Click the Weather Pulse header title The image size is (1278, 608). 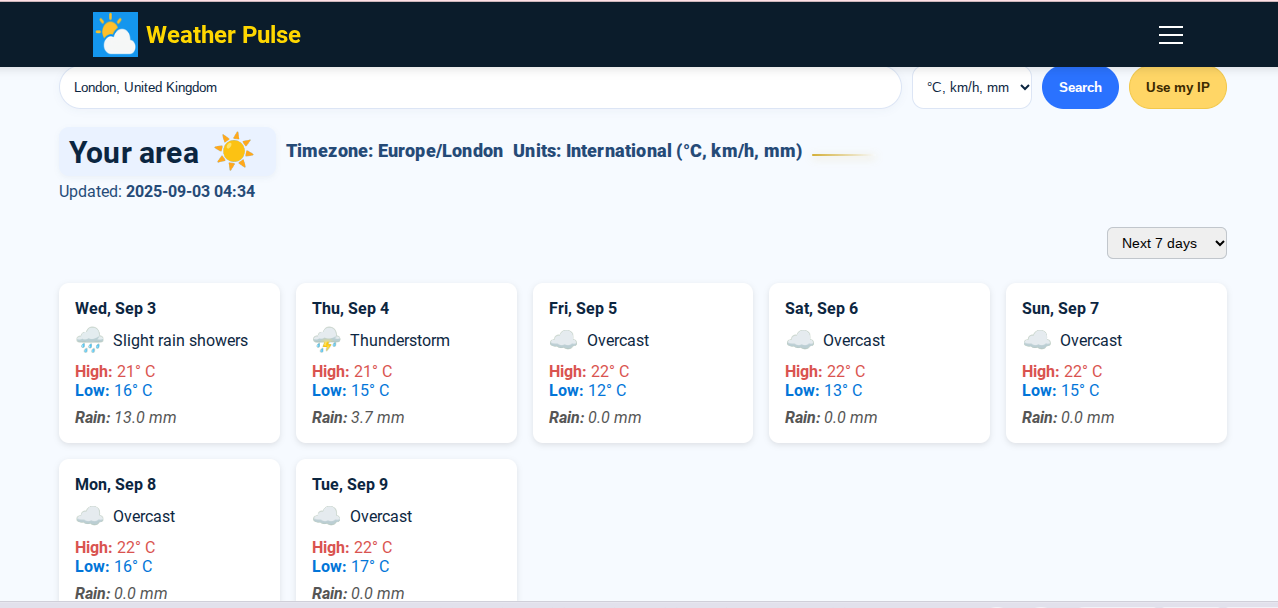pos(223,35)
